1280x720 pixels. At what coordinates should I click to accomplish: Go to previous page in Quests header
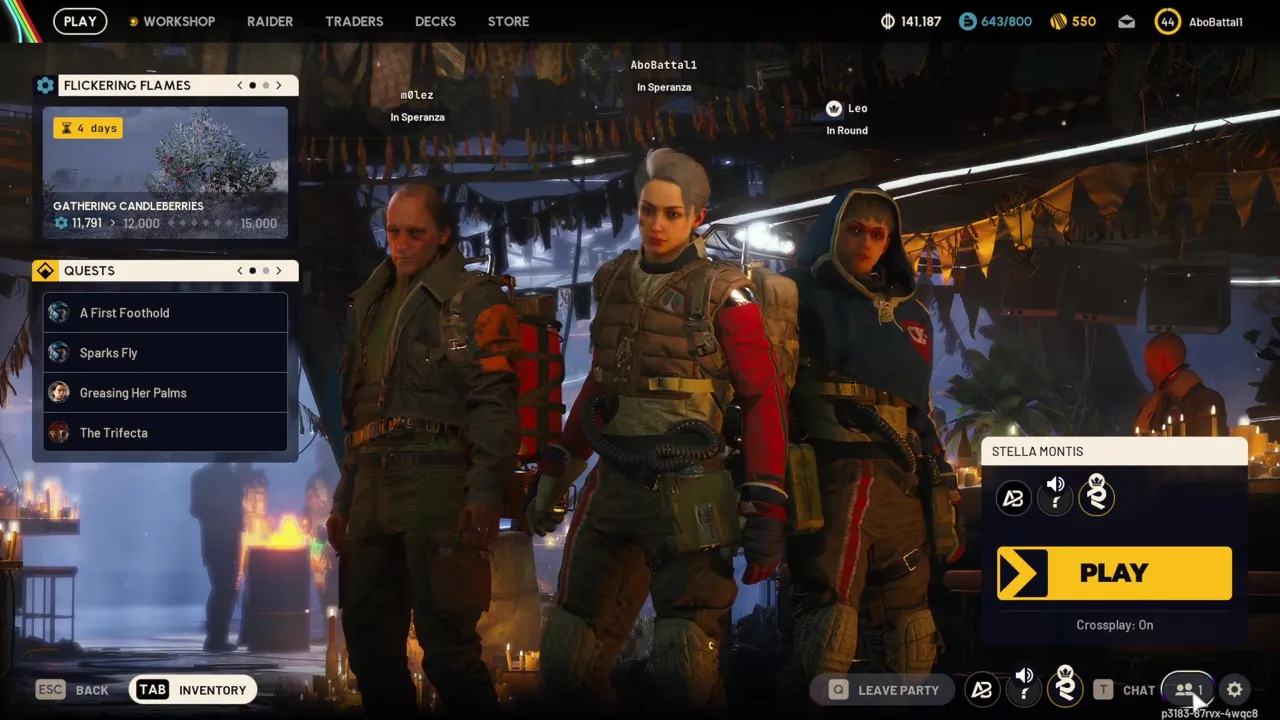click(240, 271)
